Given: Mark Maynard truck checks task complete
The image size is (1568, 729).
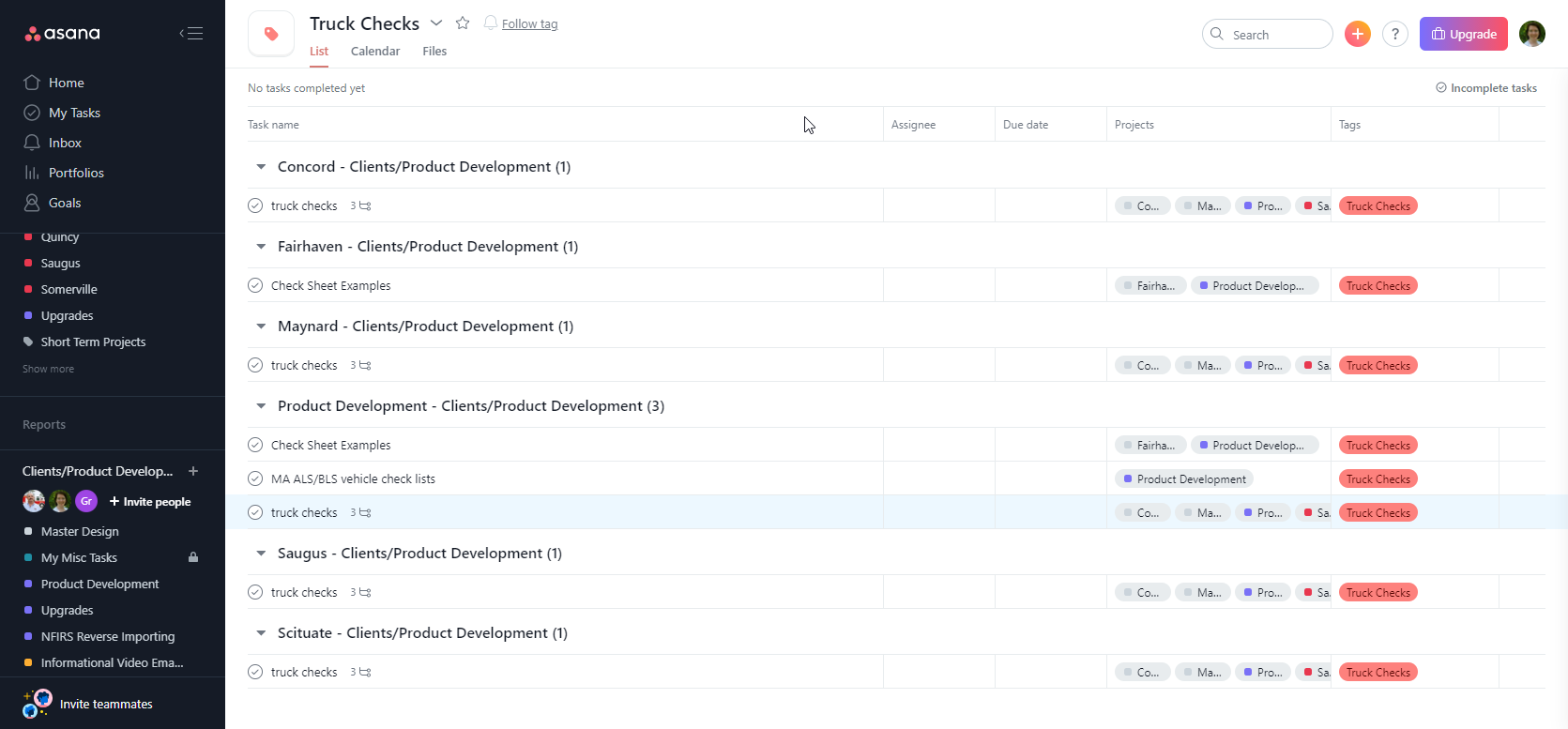Looking at the screenshot, I should (255, 365).
